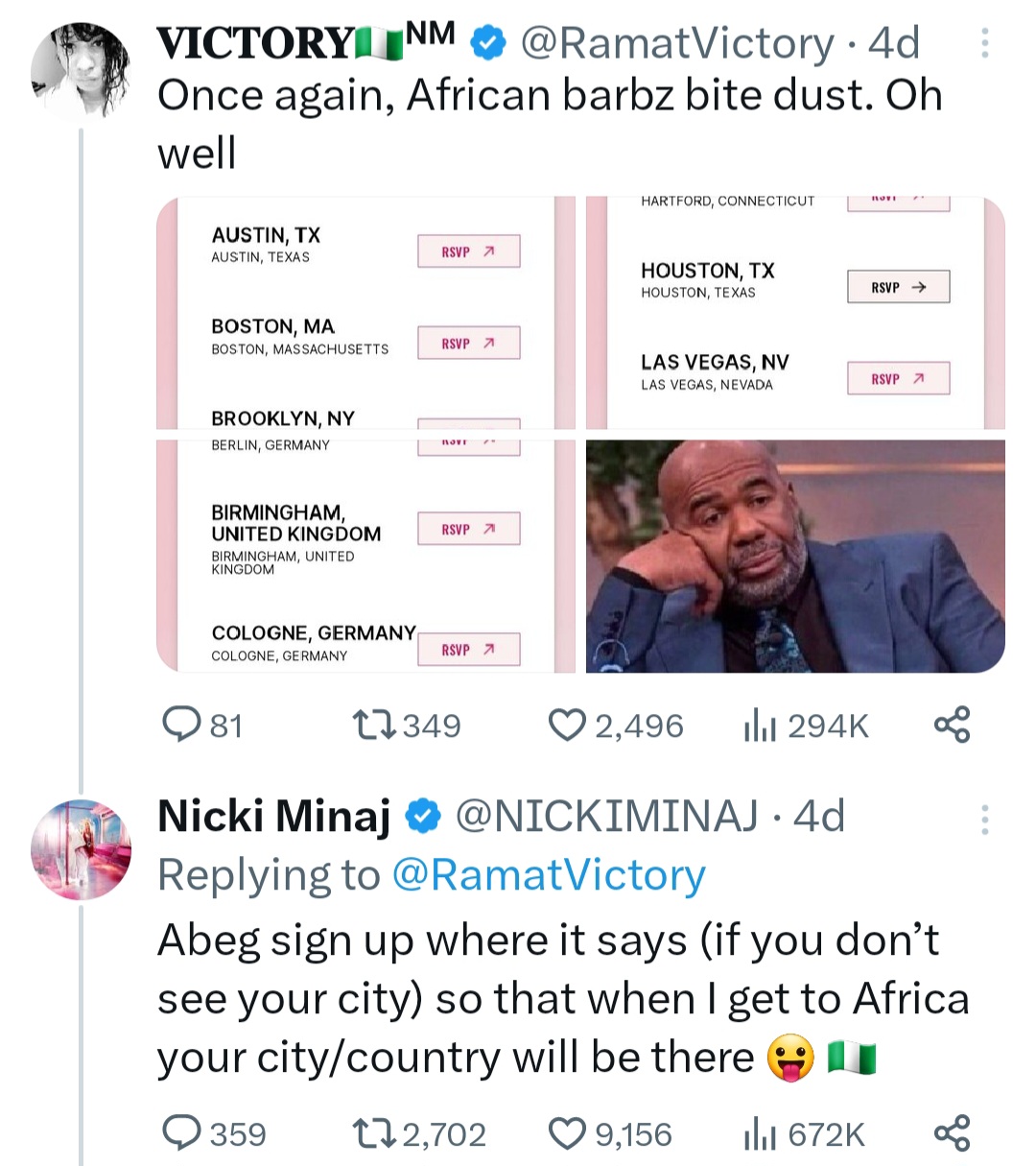Share RamatVictory's tweet
The height and width of the screenshot is (1166, 1036).
click(x=952, y=725)
